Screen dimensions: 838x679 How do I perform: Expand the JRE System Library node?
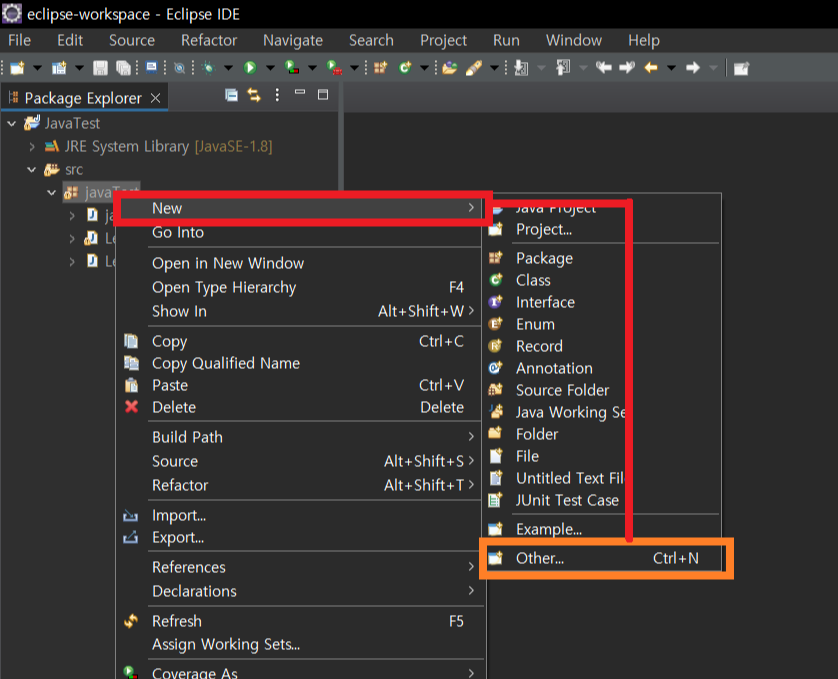point(32,146)
